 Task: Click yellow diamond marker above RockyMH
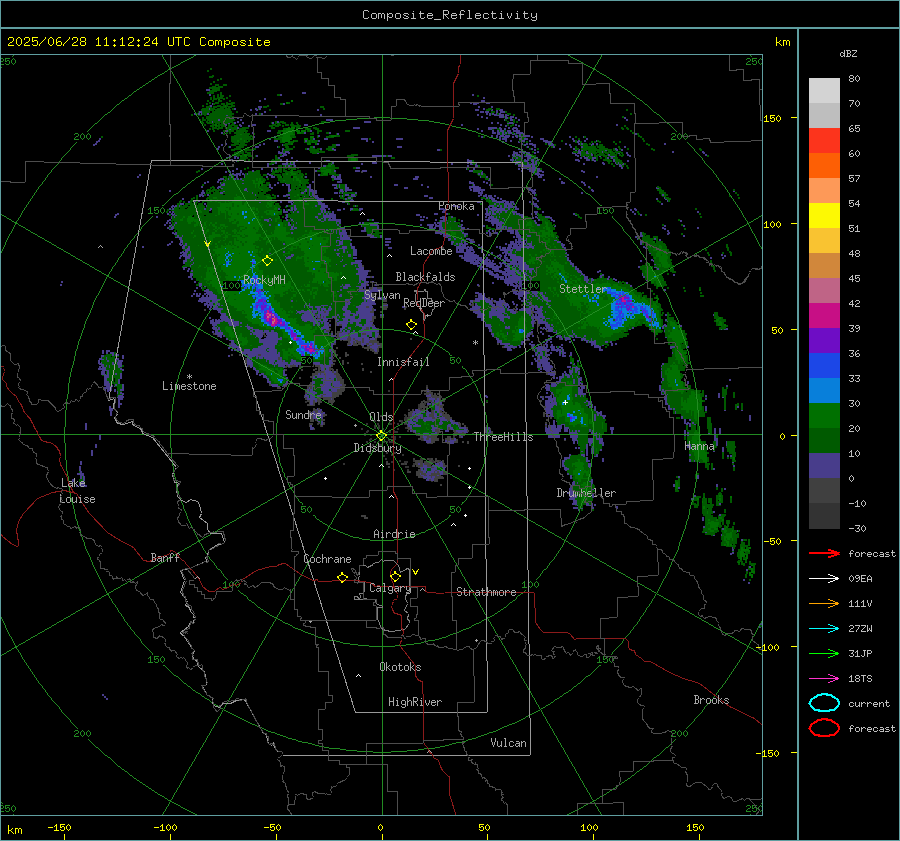coord(267,261)
